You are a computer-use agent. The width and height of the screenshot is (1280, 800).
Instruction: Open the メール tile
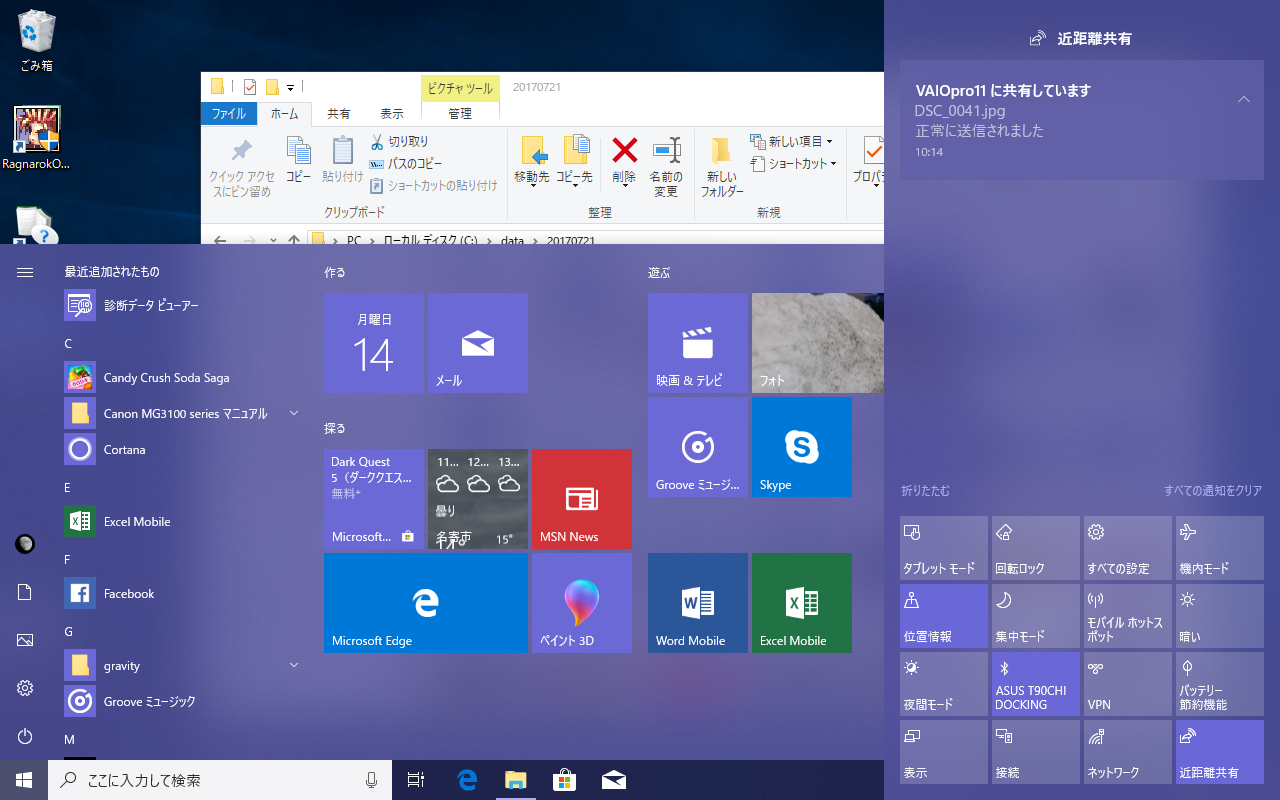click(478, 343)
